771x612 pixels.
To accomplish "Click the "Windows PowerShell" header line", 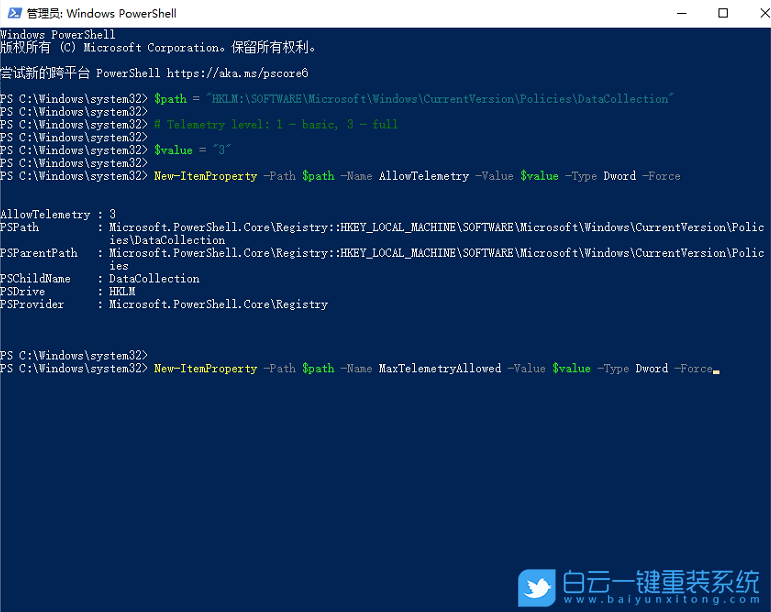I will (58, 35).
